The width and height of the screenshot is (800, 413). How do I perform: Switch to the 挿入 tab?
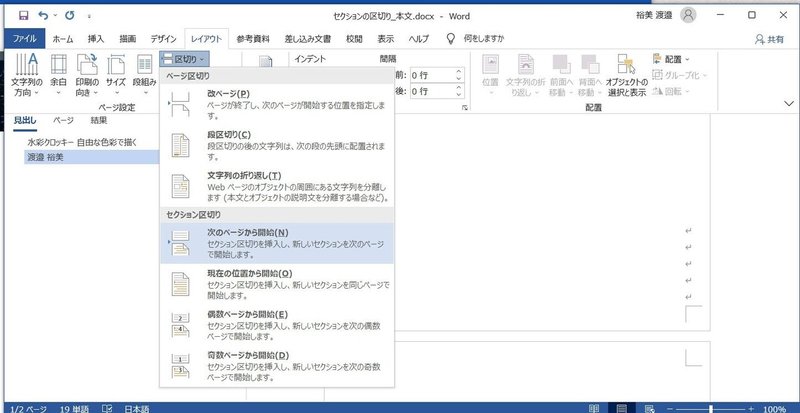[x=95, y=39]
